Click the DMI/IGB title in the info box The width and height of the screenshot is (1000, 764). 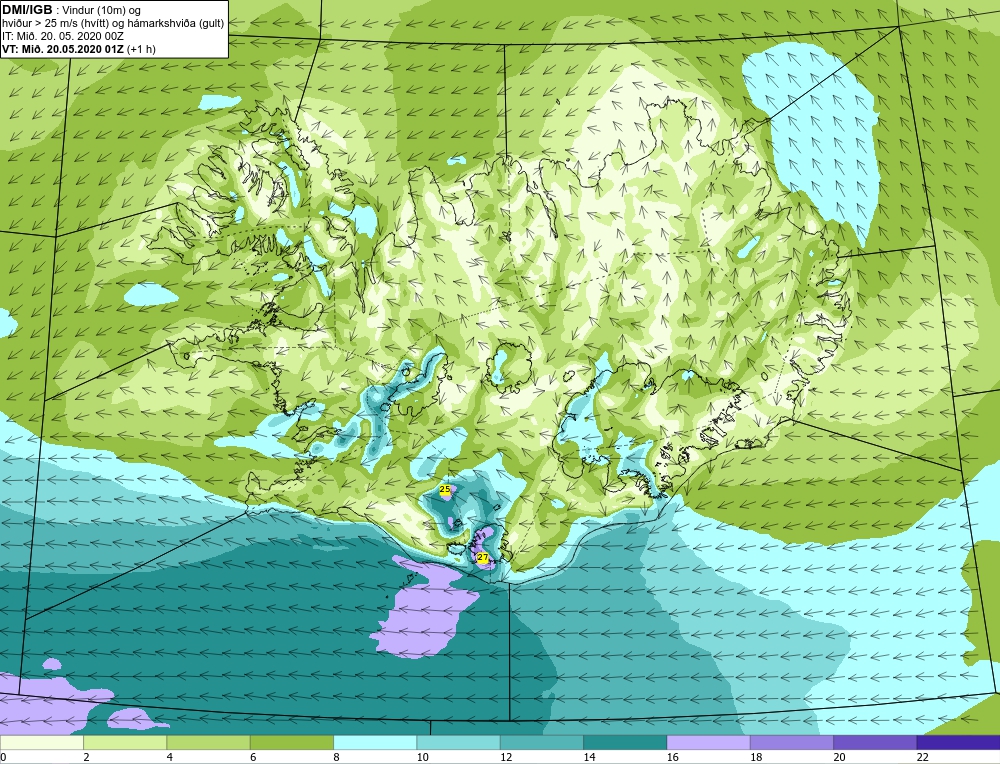pyautogui.click(x=27, y=10)
